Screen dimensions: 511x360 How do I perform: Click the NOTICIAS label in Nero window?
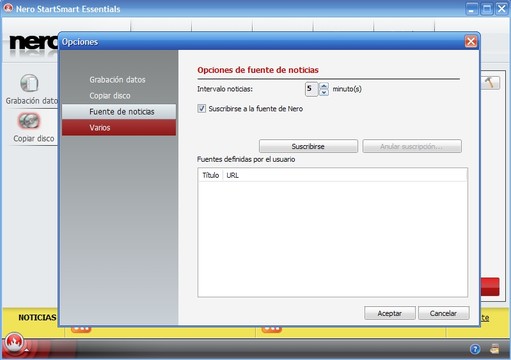coord(37,317)
